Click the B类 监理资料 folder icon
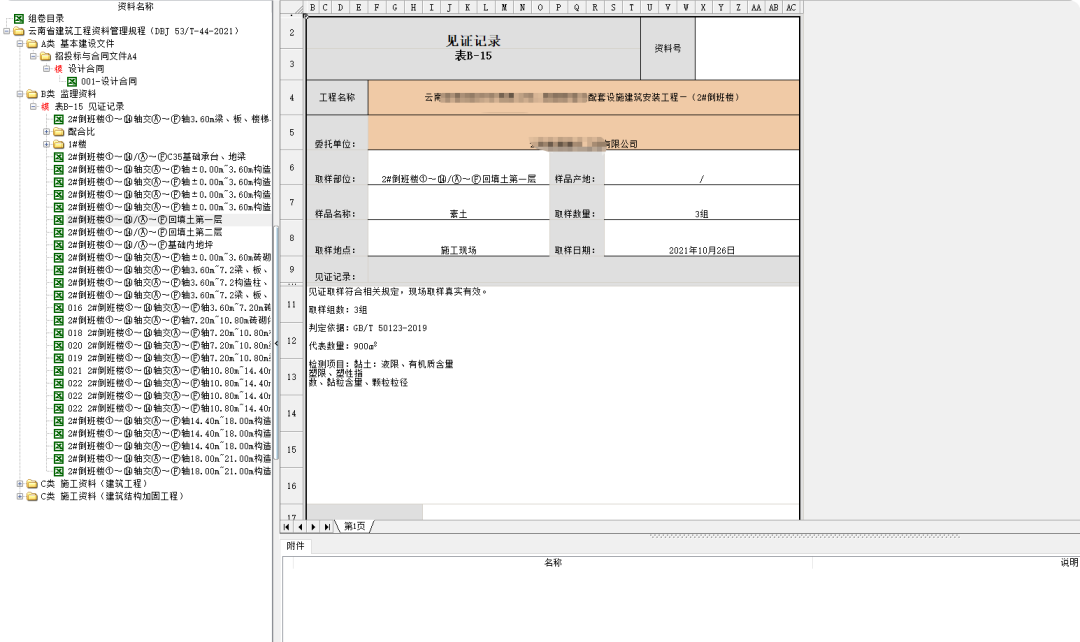 click(x=32, y=94)
